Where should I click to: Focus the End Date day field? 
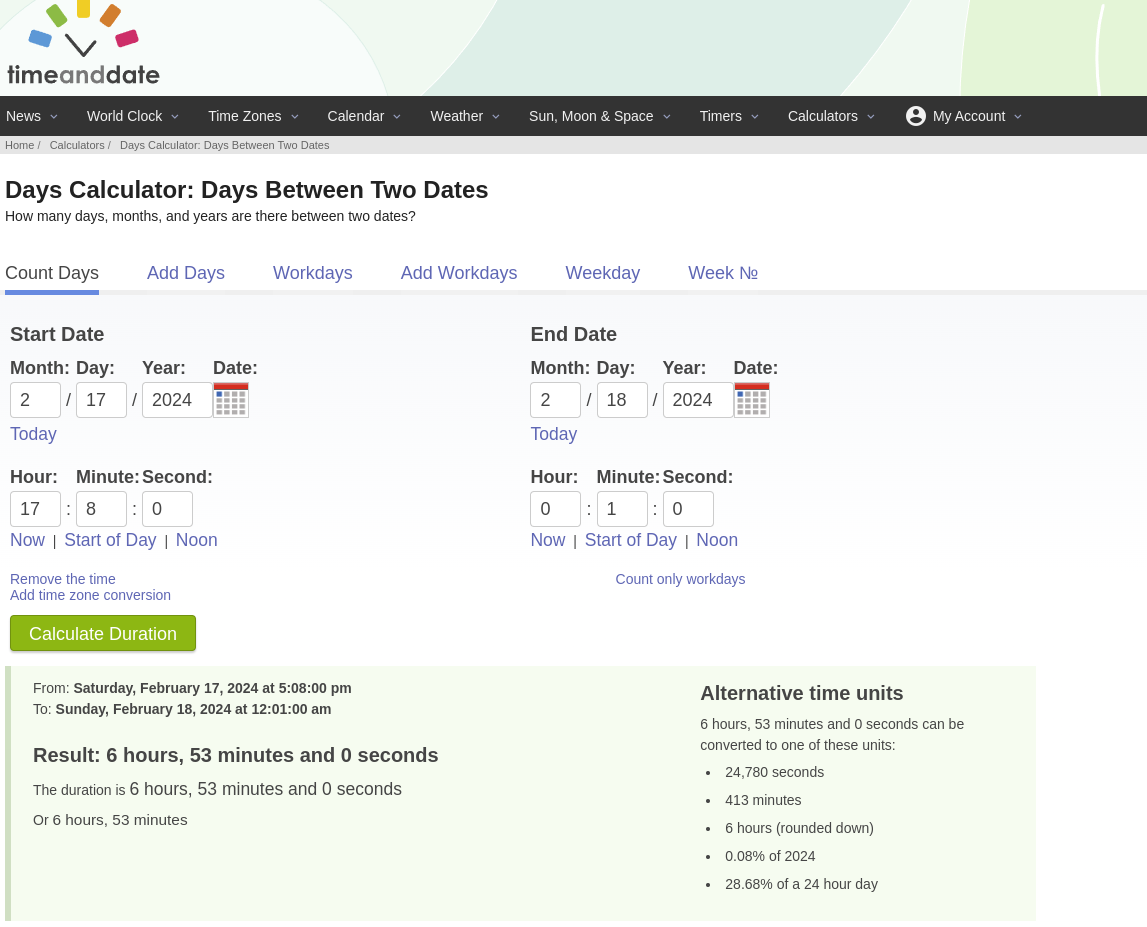[x=622, y=400]
